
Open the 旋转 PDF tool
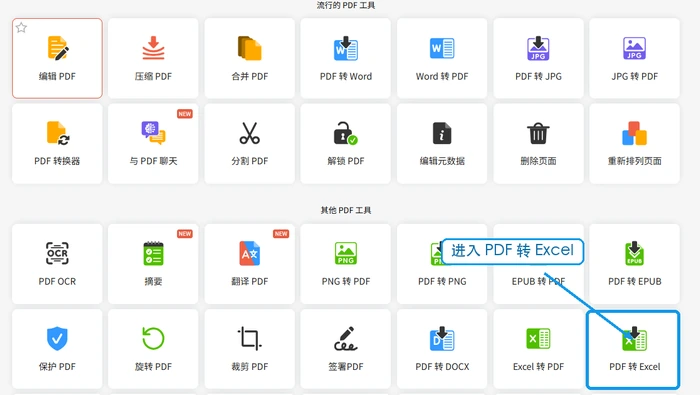tap(153, 349)
